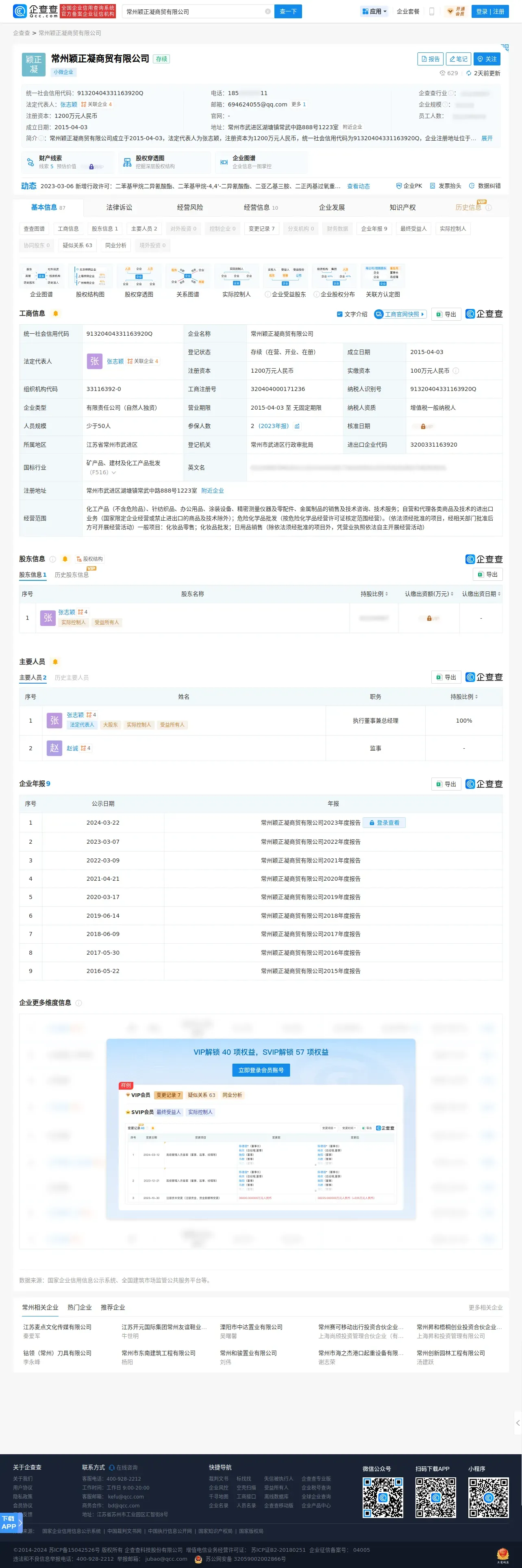Screen dimensions: 522x1568
Task: Expand the 国标行业 F516 chevron
Action: [114, 472]
